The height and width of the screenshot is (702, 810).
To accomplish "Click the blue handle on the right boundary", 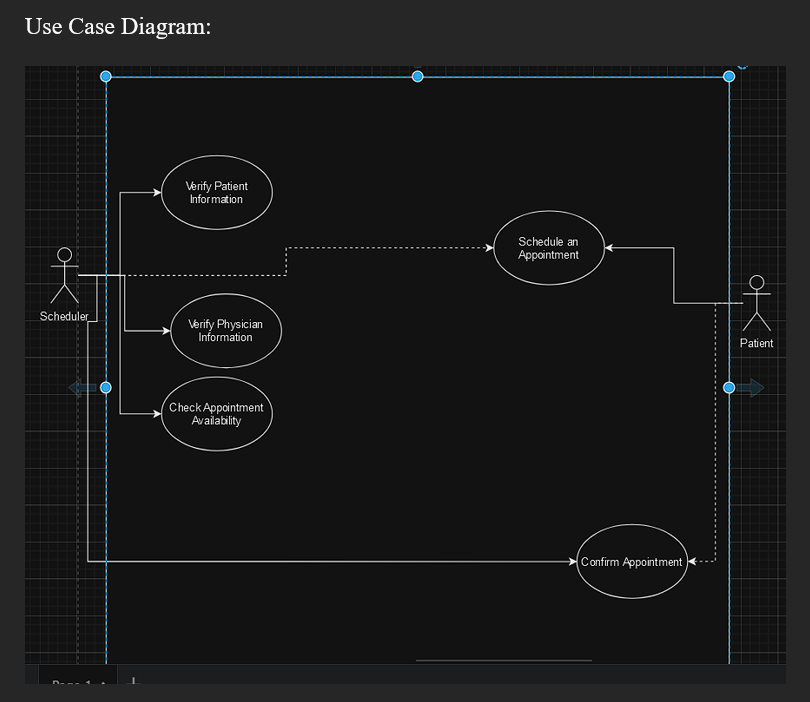I will click(x=728, y=387).
